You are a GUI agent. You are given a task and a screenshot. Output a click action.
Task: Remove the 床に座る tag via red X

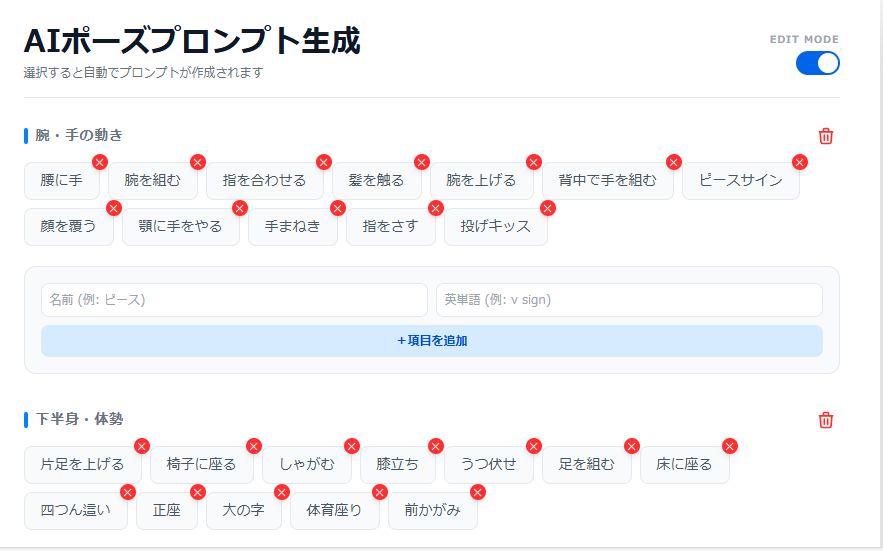coord(730,446)
